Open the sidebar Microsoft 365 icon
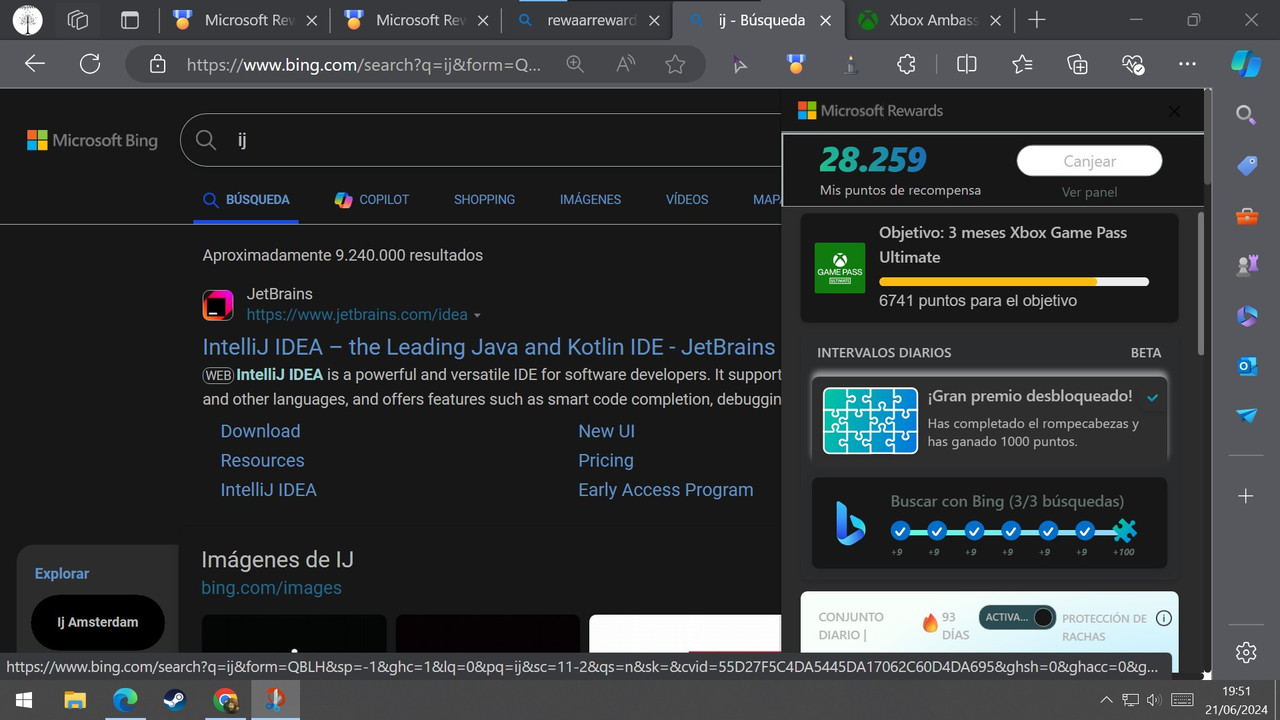This screenshot has width=1280, height=720. [1246, 316]
